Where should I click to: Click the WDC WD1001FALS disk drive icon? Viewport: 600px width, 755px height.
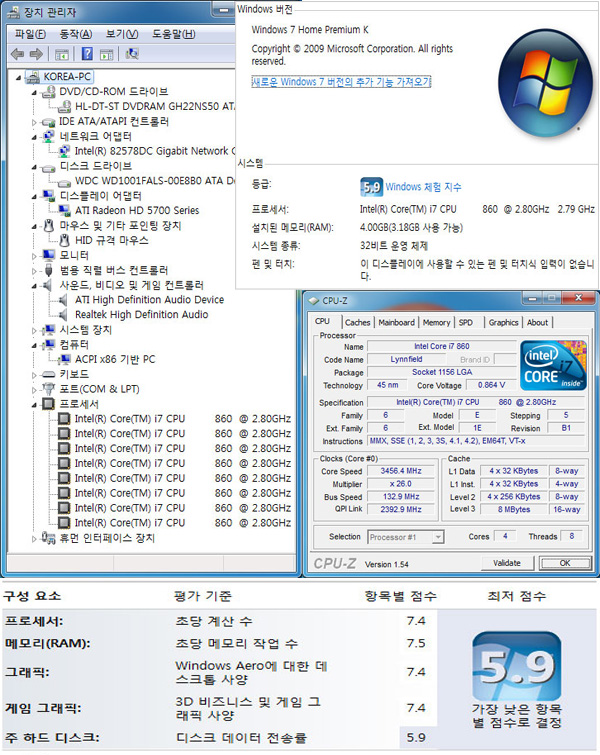(64, 182)
